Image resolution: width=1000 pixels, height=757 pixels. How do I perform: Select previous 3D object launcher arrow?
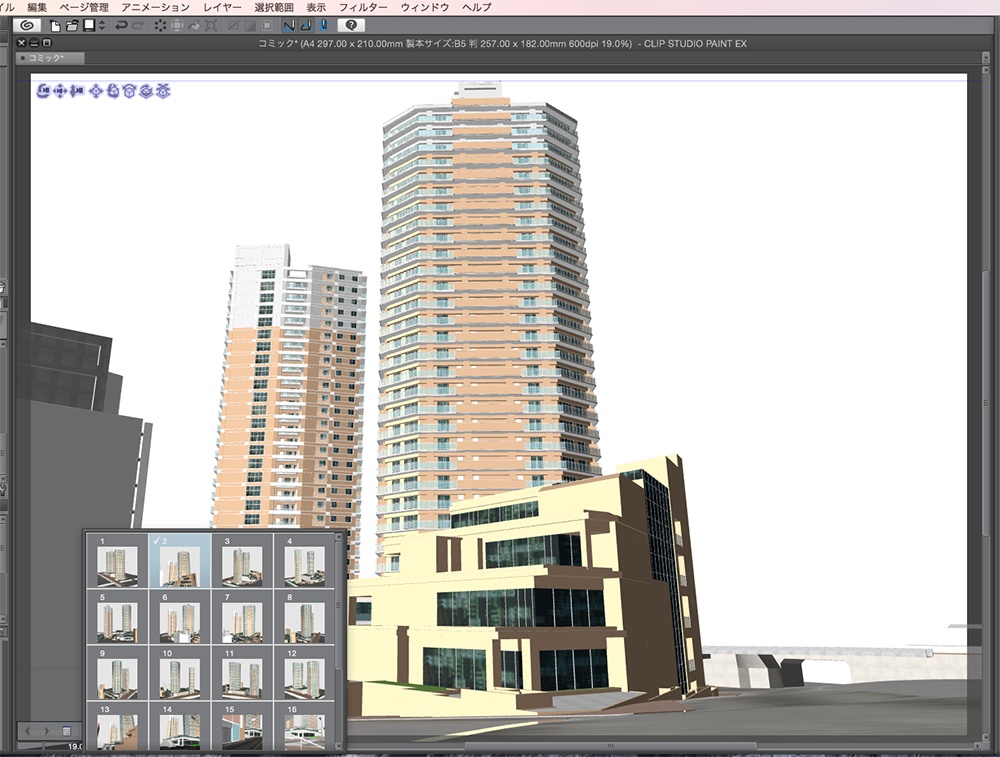29,731
